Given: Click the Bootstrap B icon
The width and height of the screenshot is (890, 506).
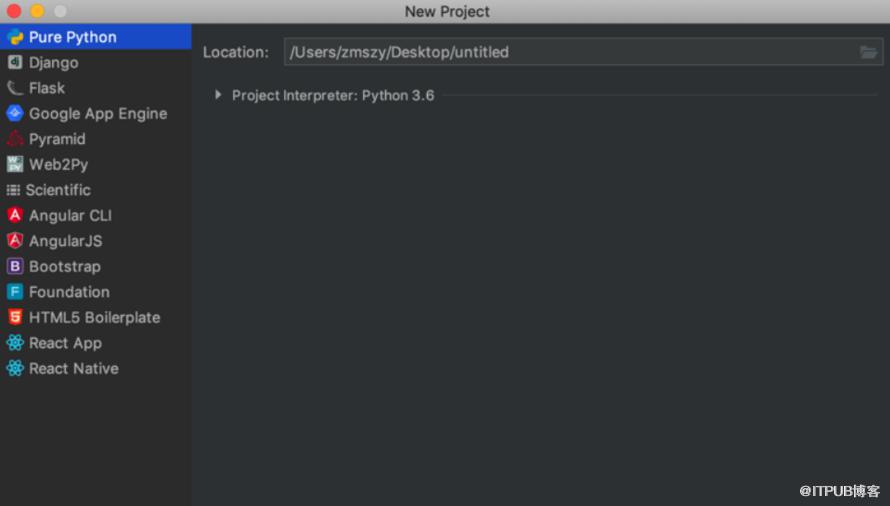Looking at the screenshot, I should (x=15, y=266).
